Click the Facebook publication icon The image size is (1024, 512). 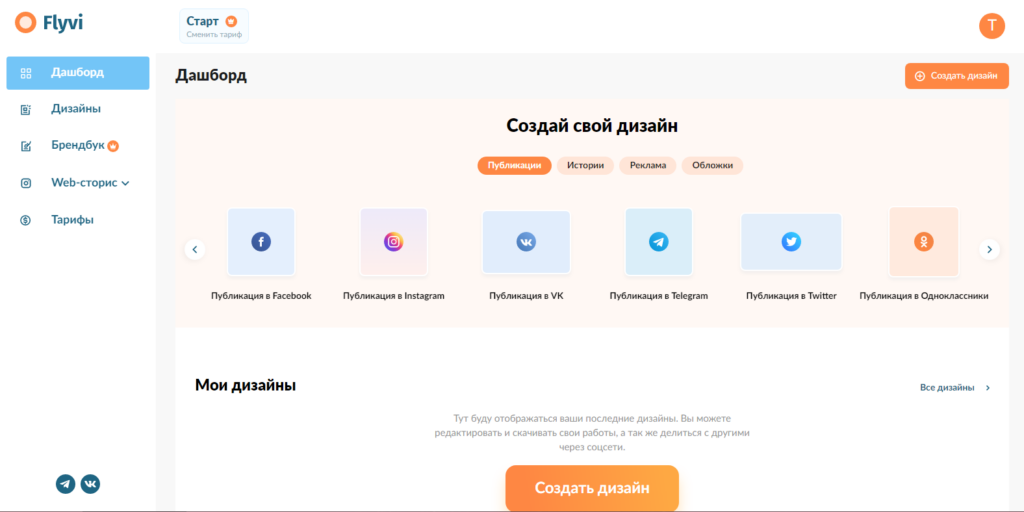tap(261, 242)
